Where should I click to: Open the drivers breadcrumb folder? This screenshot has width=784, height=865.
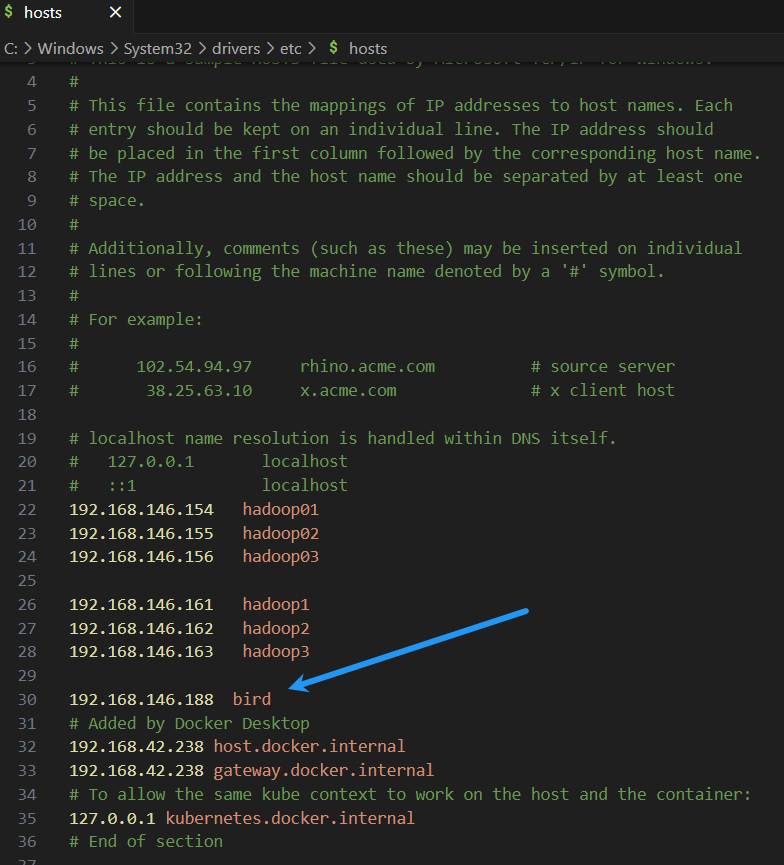pos(236,49)
